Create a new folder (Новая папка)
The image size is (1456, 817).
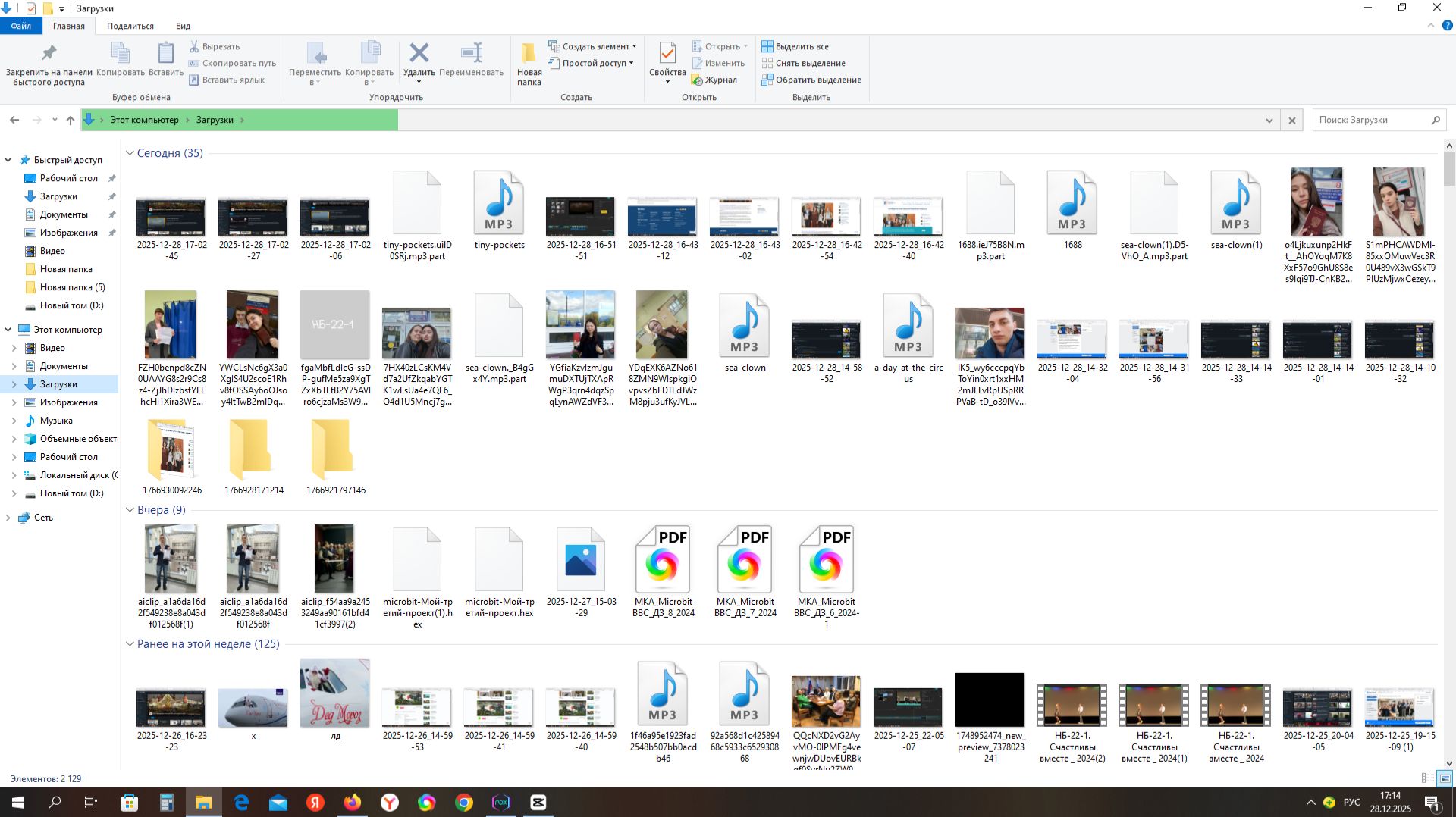click(x=529, y=64)
